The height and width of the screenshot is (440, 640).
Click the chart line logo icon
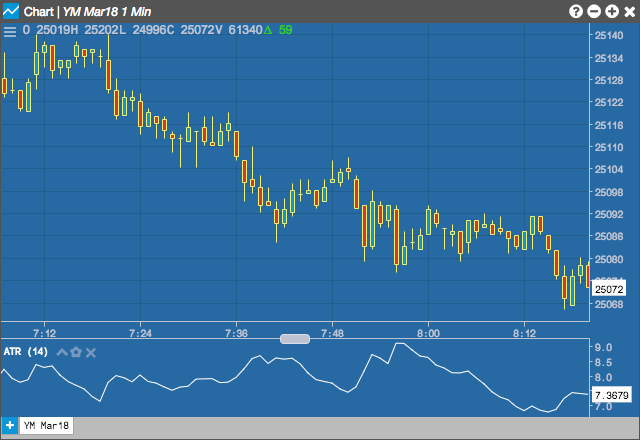click(11, 11)
